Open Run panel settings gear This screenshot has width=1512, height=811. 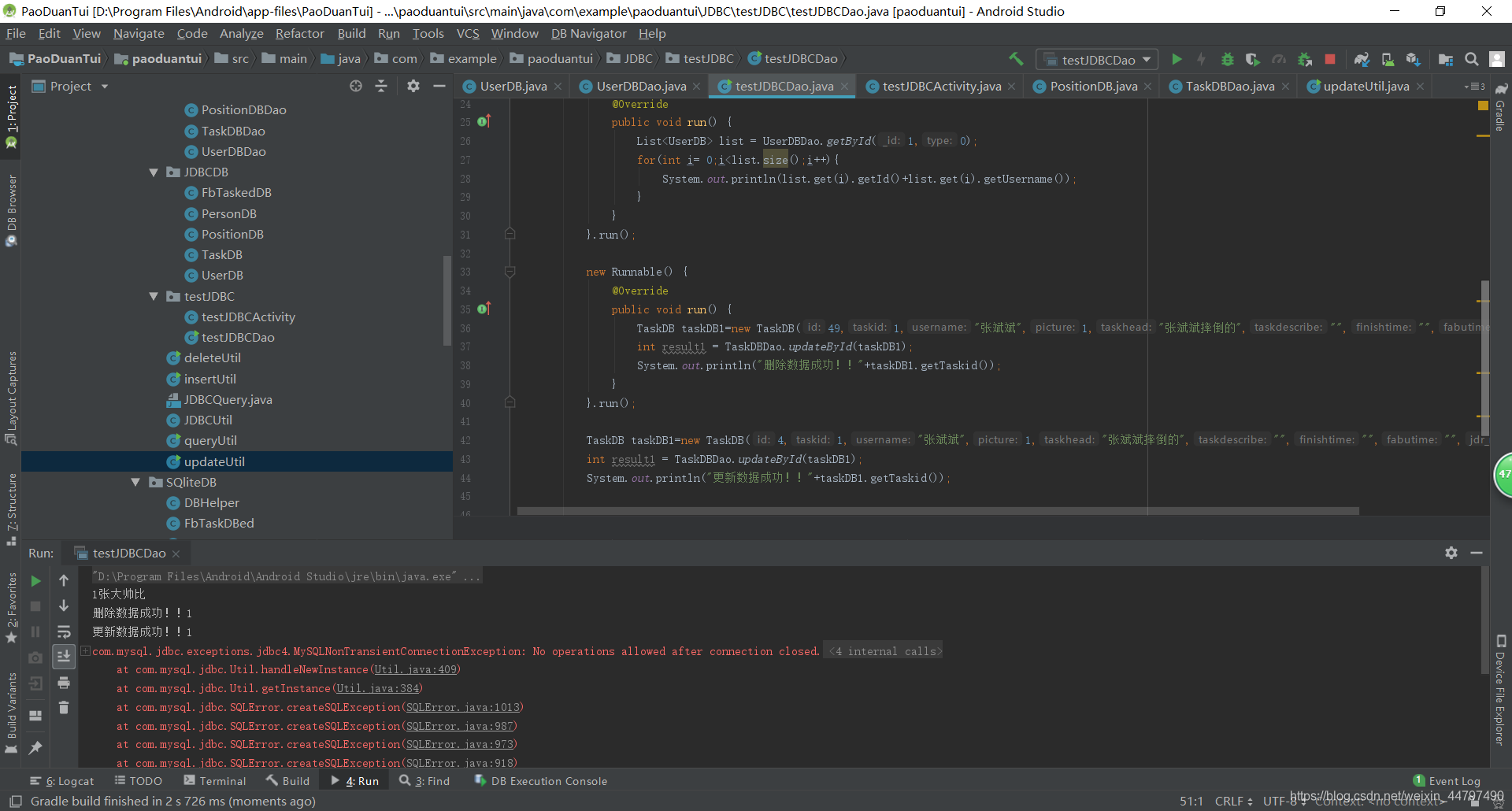tap(1451, 553)
